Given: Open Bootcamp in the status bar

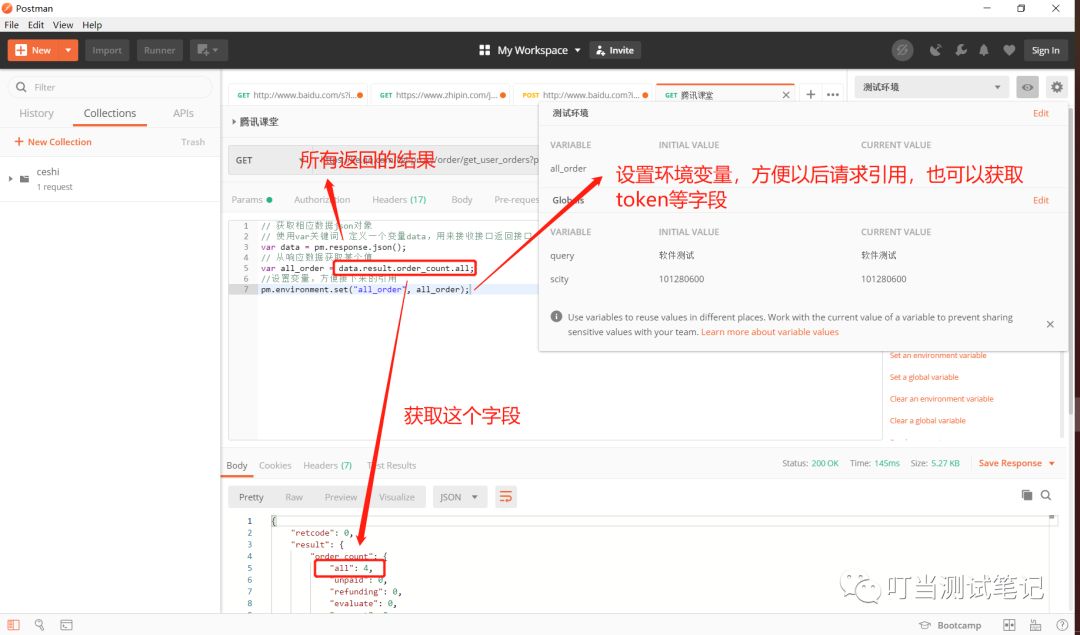Looking at the screenshot, I should pos(951,625).
